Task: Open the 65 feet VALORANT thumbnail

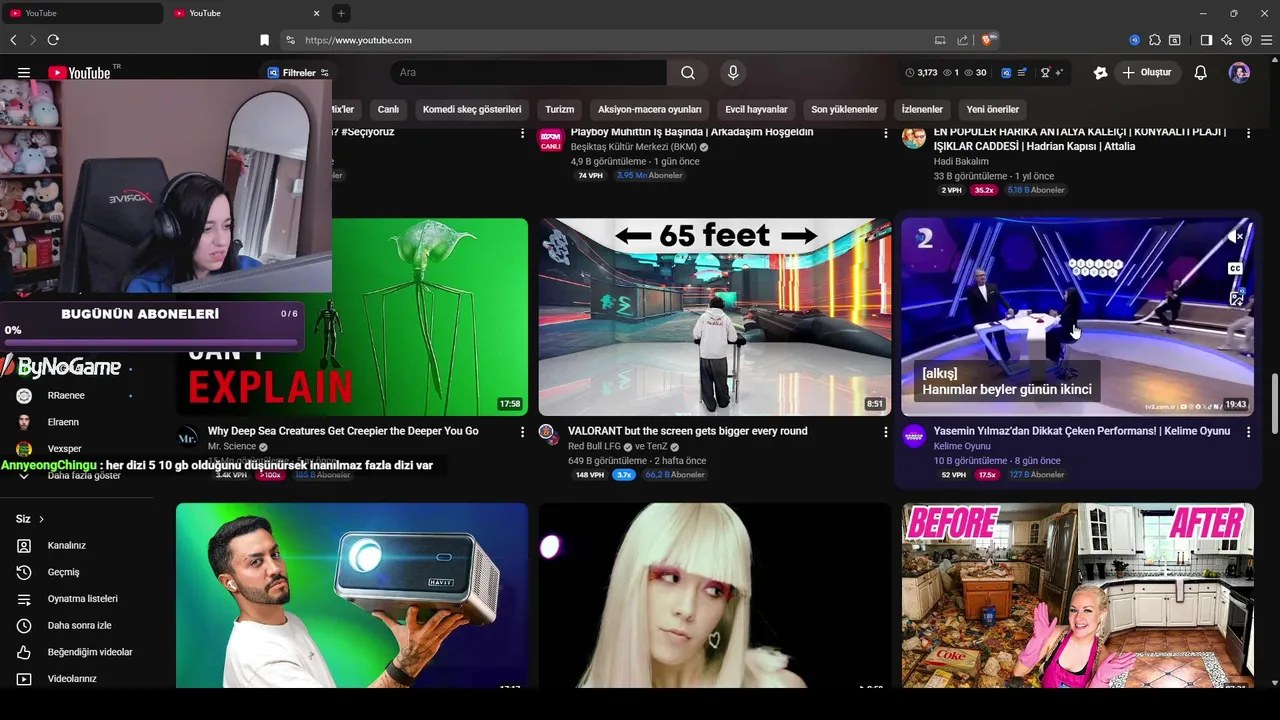Action: 715,317
